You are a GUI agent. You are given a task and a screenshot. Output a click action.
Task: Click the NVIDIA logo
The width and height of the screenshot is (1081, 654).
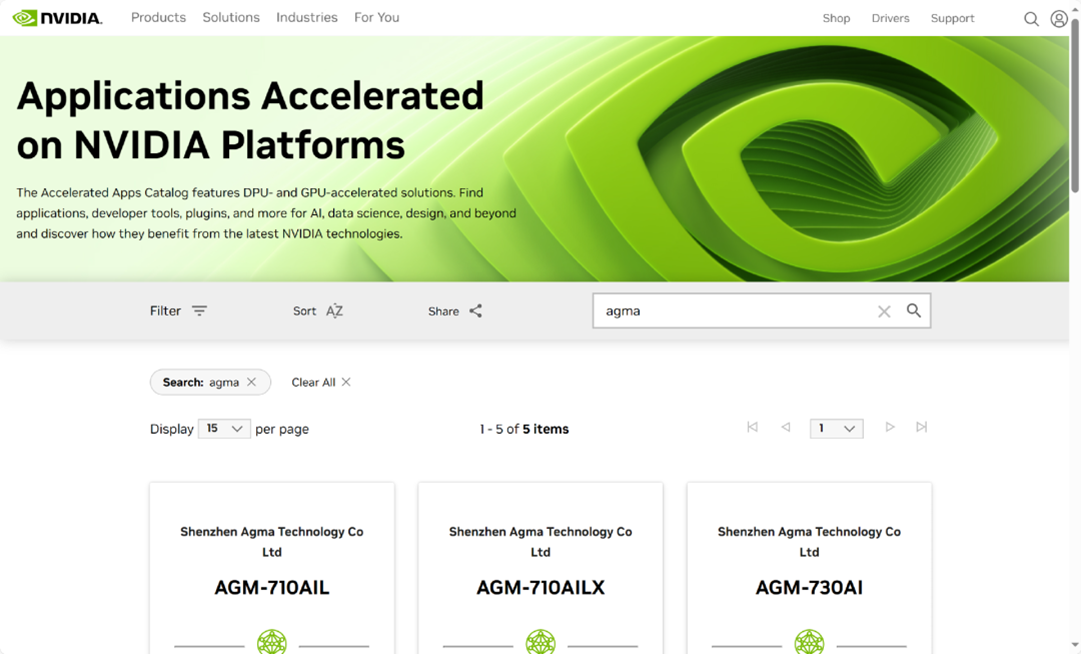57,18
